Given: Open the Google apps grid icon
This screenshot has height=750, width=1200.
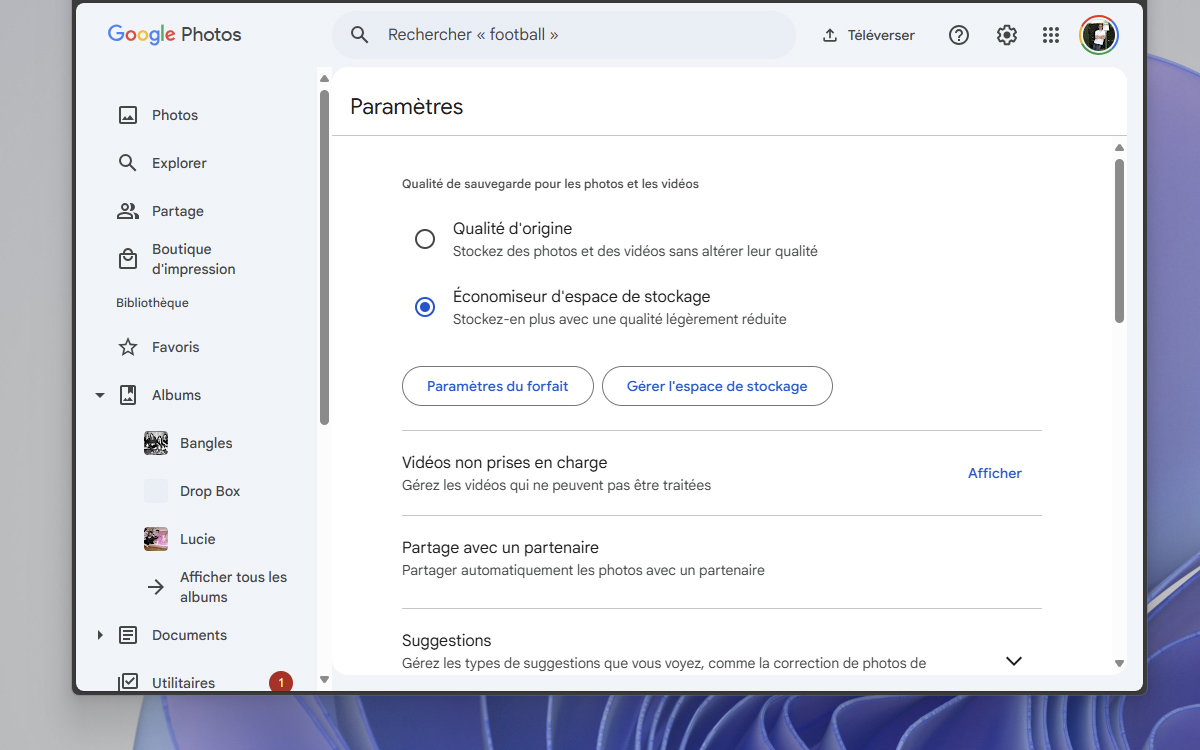Looking at the screenshot, I should click(x=1051, y=35).
